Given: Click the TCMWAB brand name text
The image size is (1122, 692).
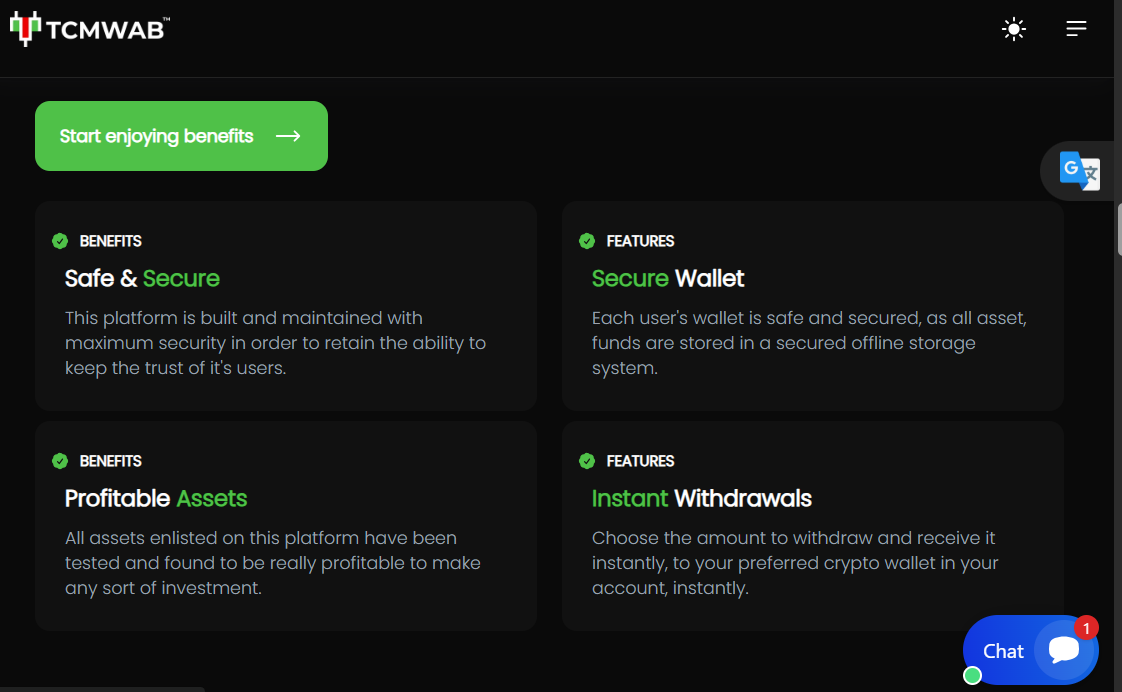Looking at the screenshot, I should pyautogui.click(x=107, y=29).
